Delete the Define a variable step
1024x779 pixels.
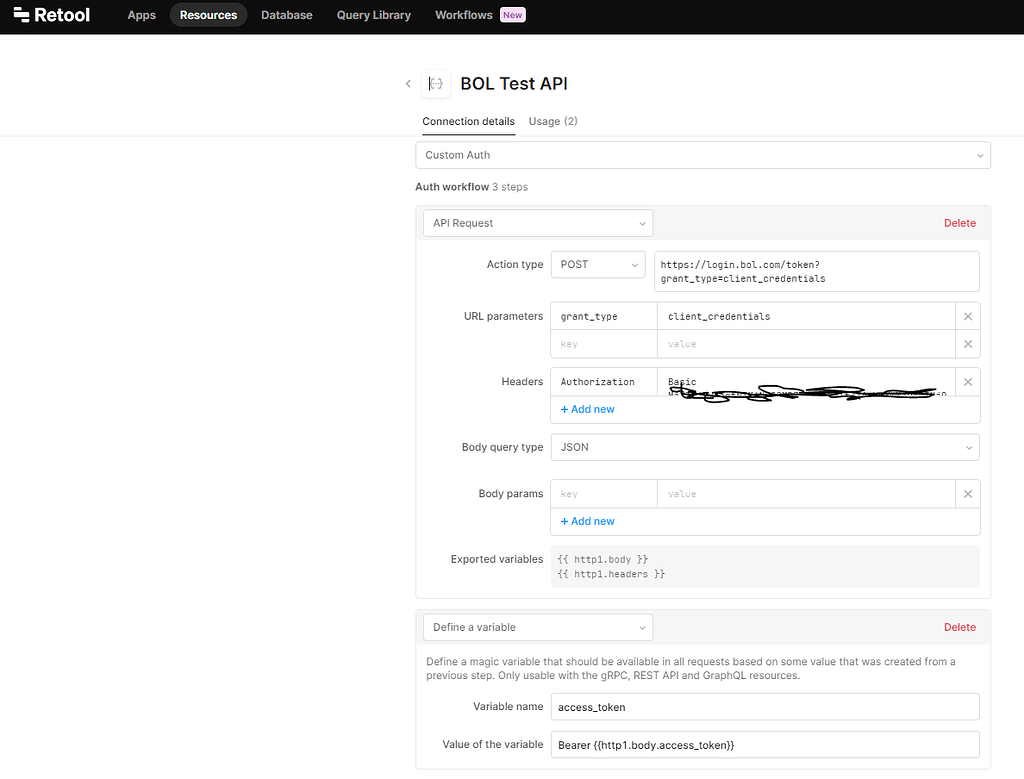959,627
